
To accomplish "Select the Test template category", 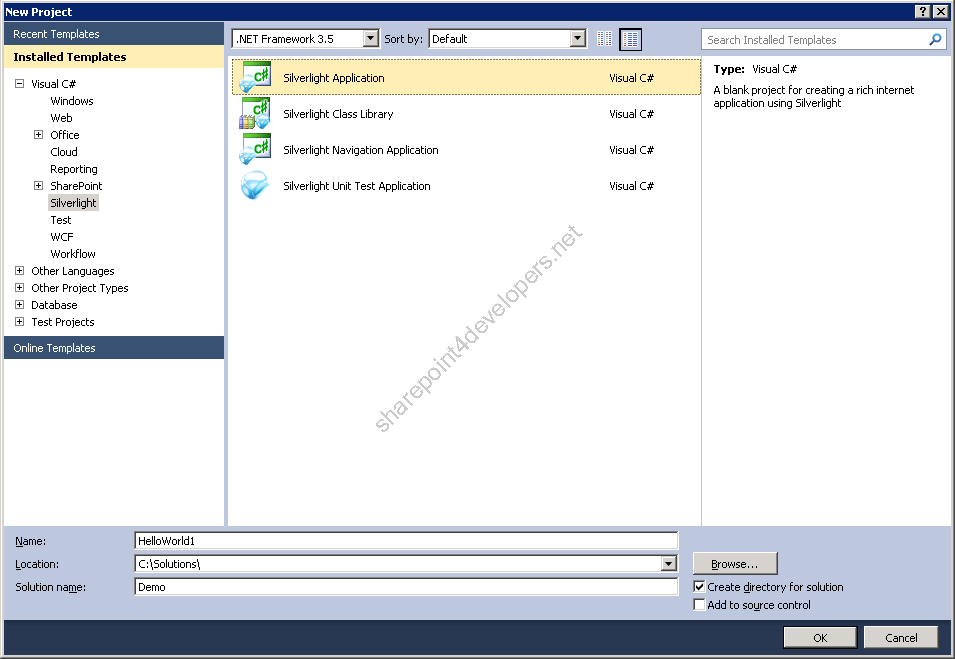I will (61, 220).
